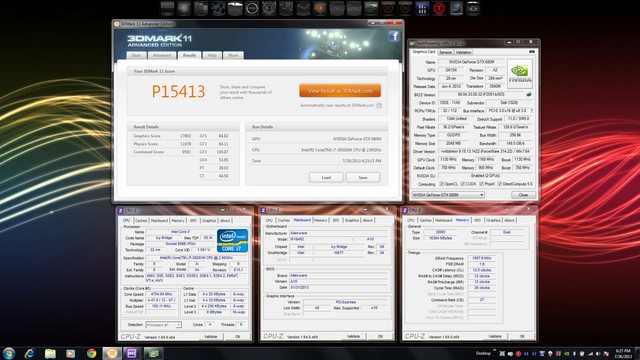Launch Google Chrome from the taskbar

pyautogui.click(x=91, y=353)
